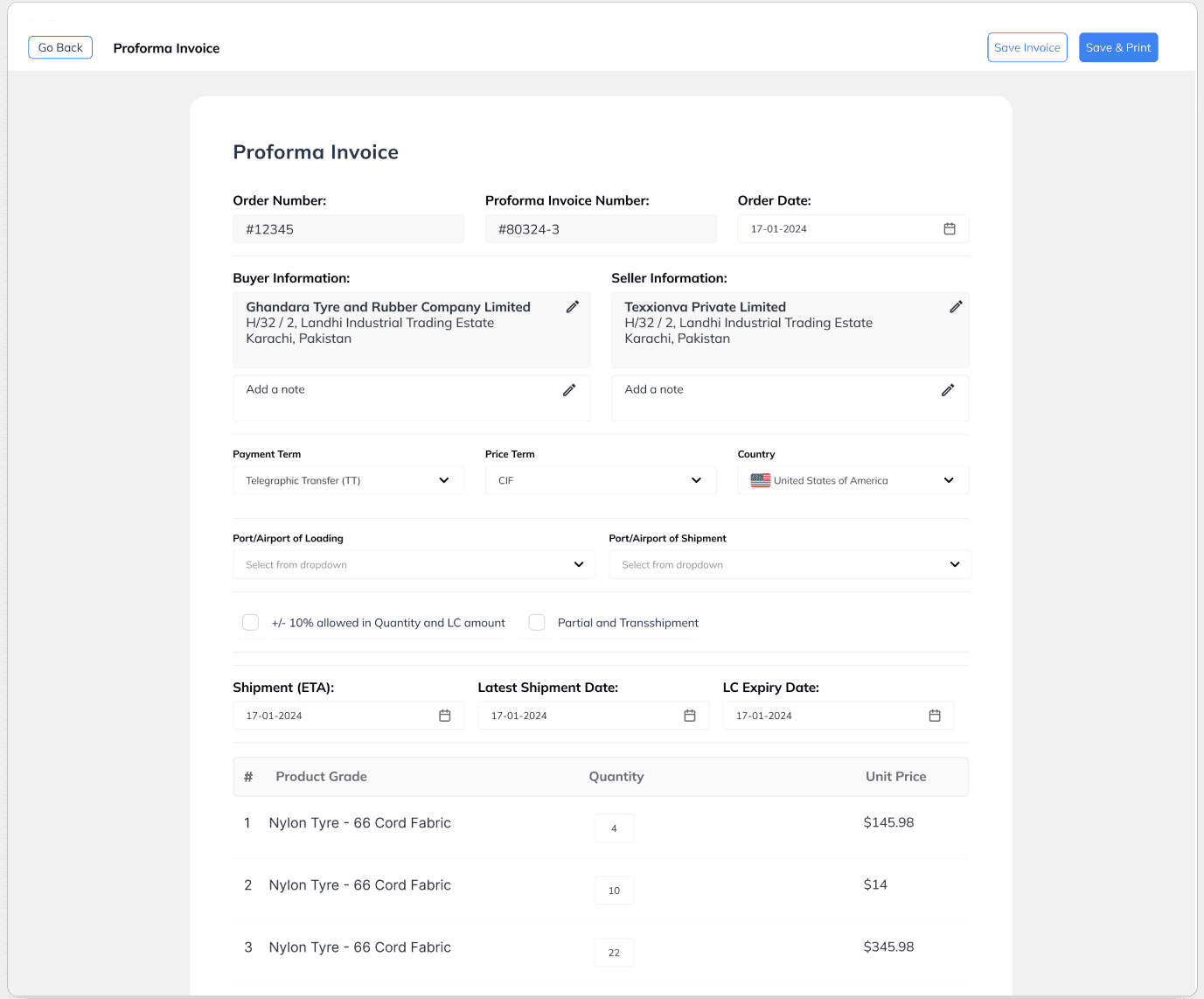1204x999 pixels.
Task: Click the Go Back button
Action: [60, 47]
